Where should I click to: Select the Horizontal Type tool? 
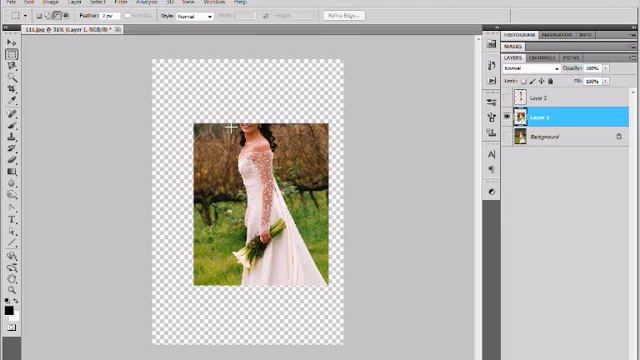click(x=11, y=220)
